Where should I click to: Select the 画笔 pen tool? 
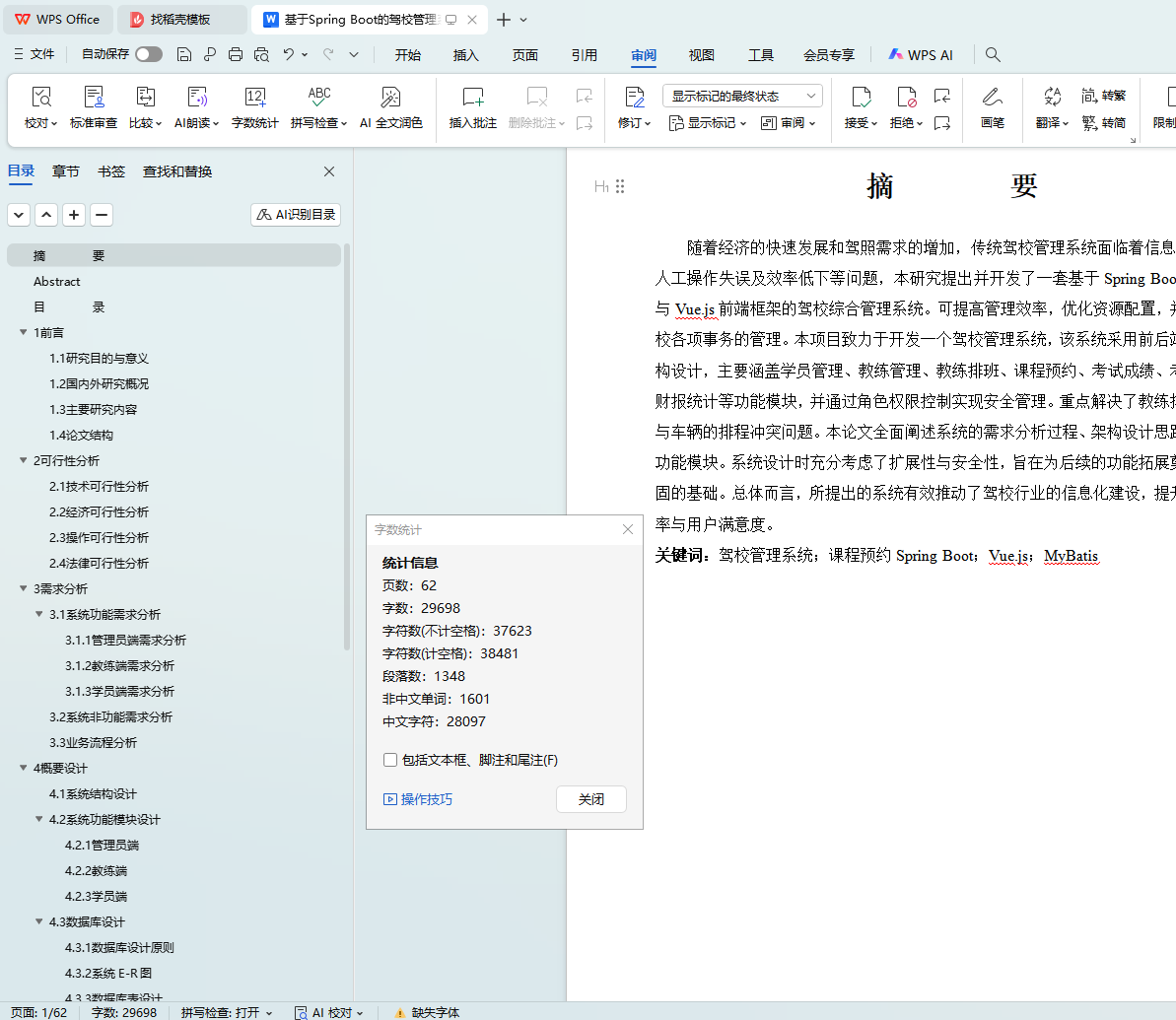coord(992,98)
